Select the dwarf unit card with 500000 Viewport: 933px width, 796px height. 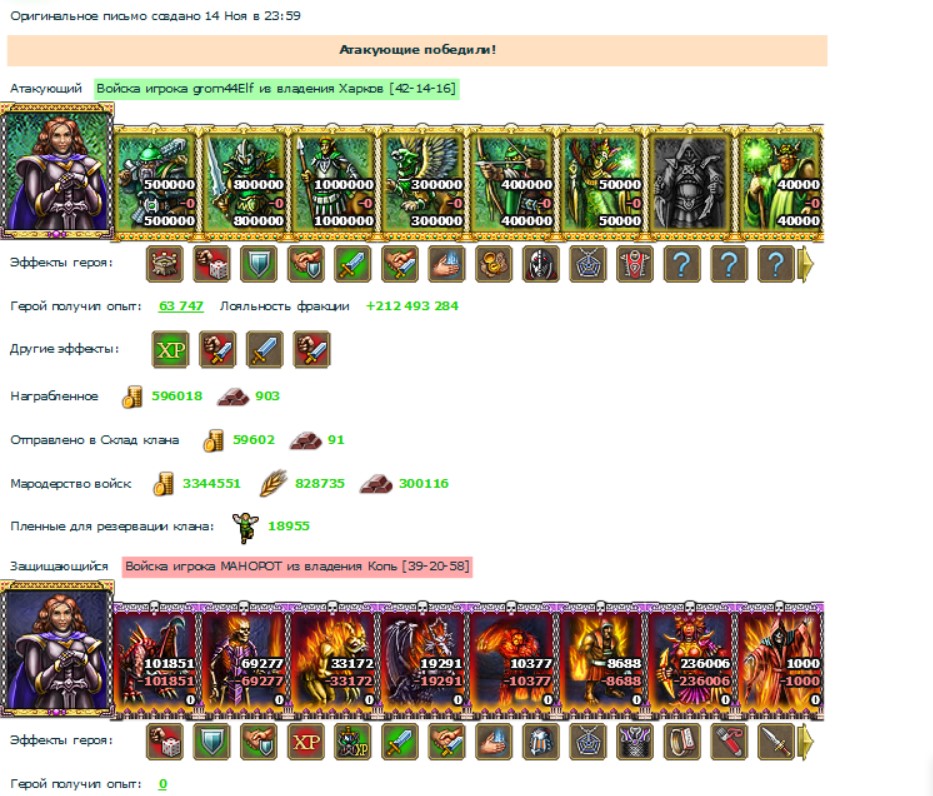(156, 182)
